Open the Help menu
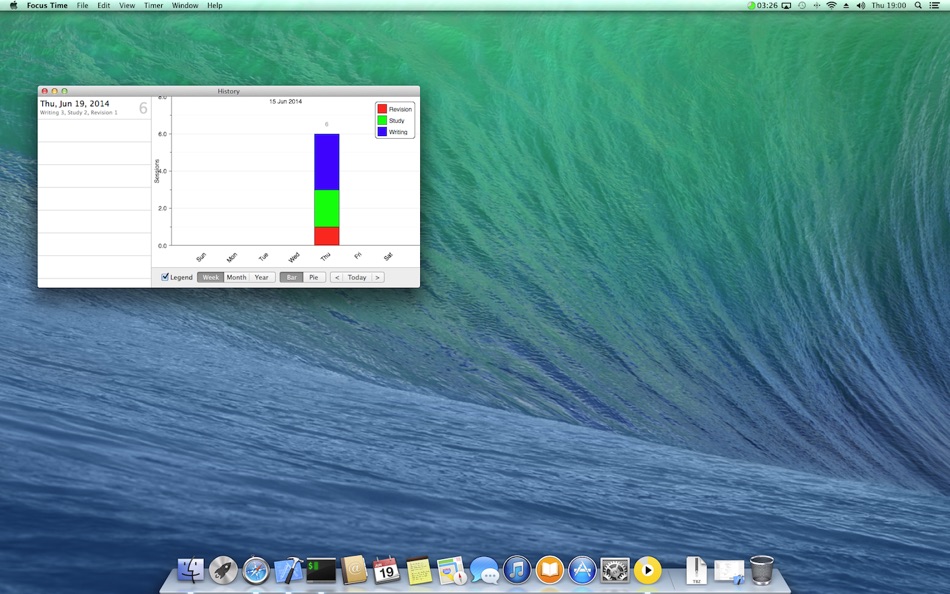The image size is (950, 594). tap(214, 5)
